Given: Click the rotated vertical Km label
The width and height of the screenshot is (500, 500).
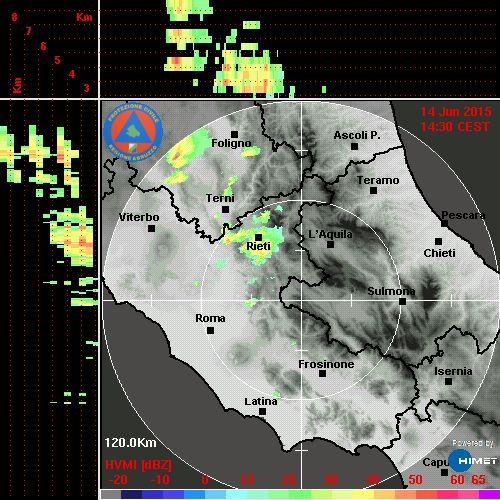Looking at the screenshot, I should (17, 85).
